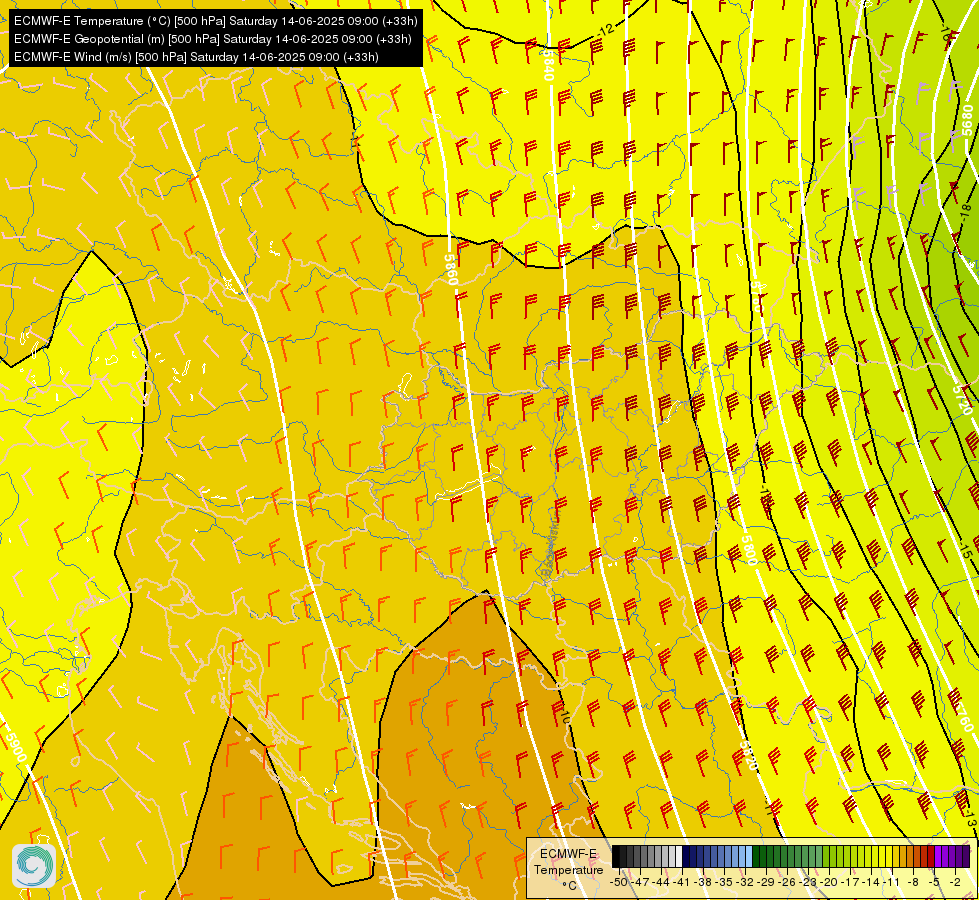Click the -5 legend tick label
This screenshot has width=979, height=900.
pyautogui.click(x=933, y=883)
